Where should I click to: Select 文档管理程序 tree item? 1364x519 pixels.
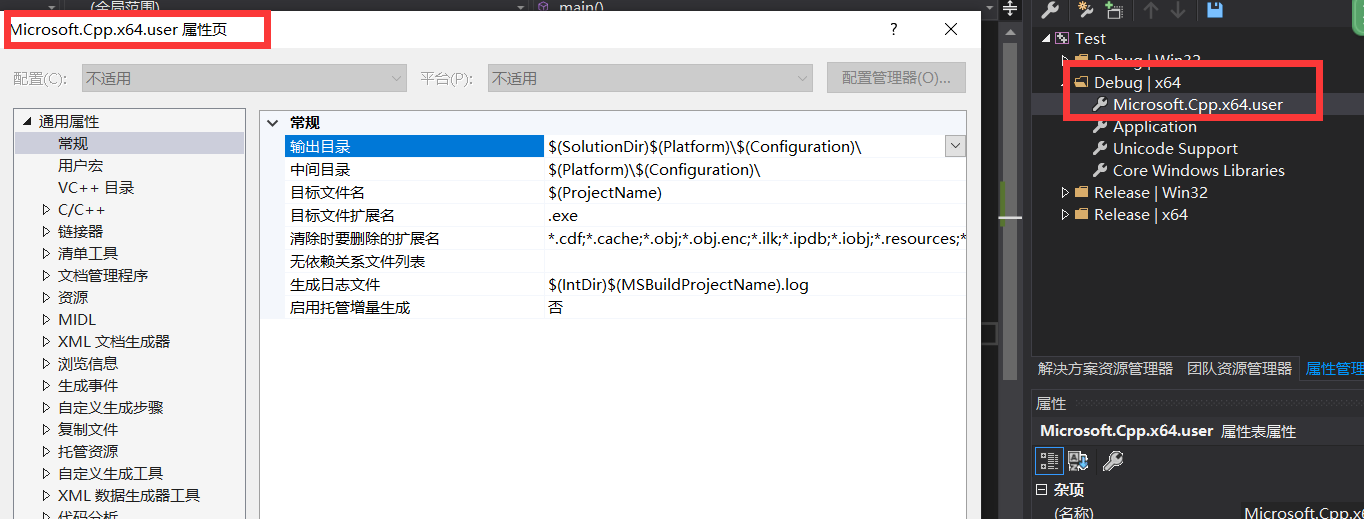103,276
